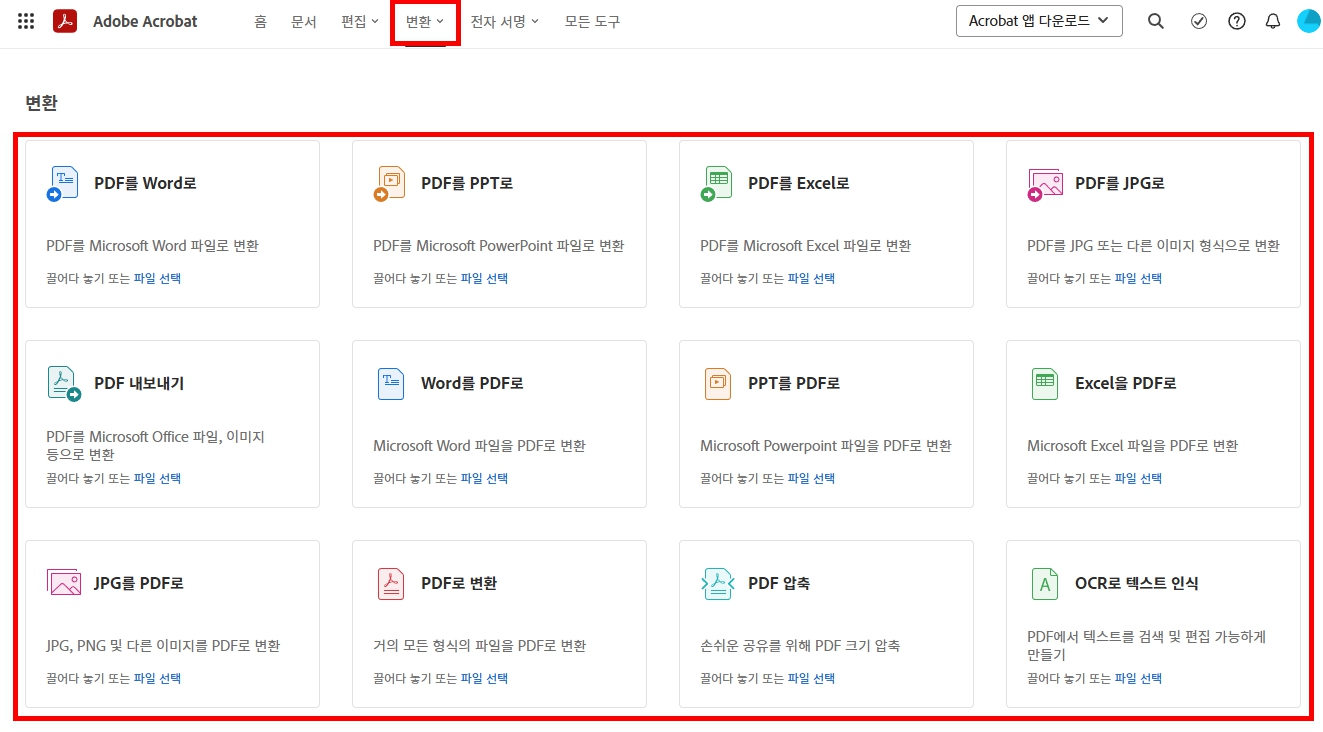Select the PDF를 PPT로 card title
The image size is (1323, 732).
click(x=467, y=183)
